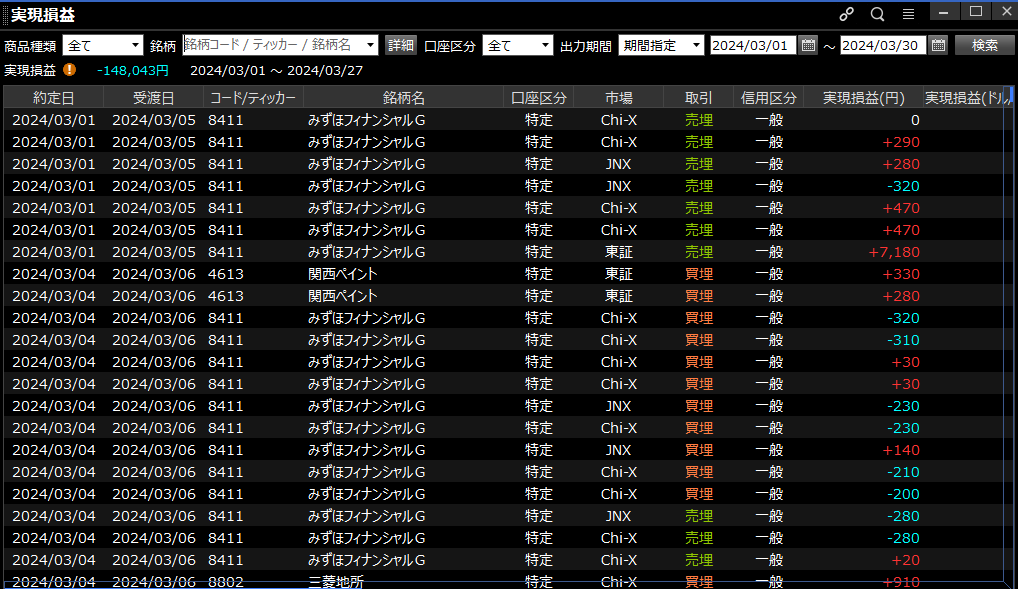This screenshot has height=589, width=1018.
Task: Open the search magnifier icon
Action: (877, 14)
